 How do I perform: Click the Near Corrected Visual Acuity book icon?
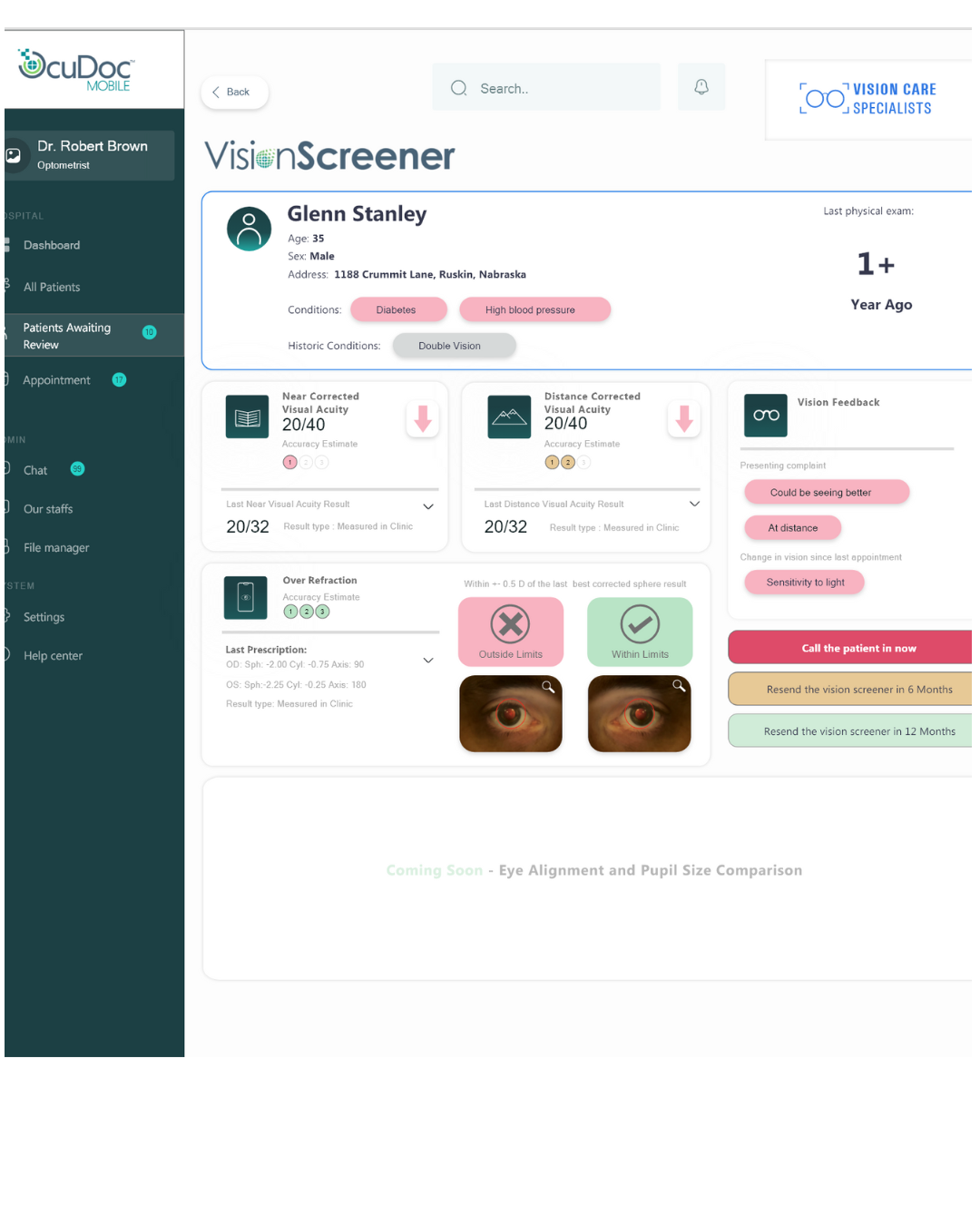tap(246, 416)
